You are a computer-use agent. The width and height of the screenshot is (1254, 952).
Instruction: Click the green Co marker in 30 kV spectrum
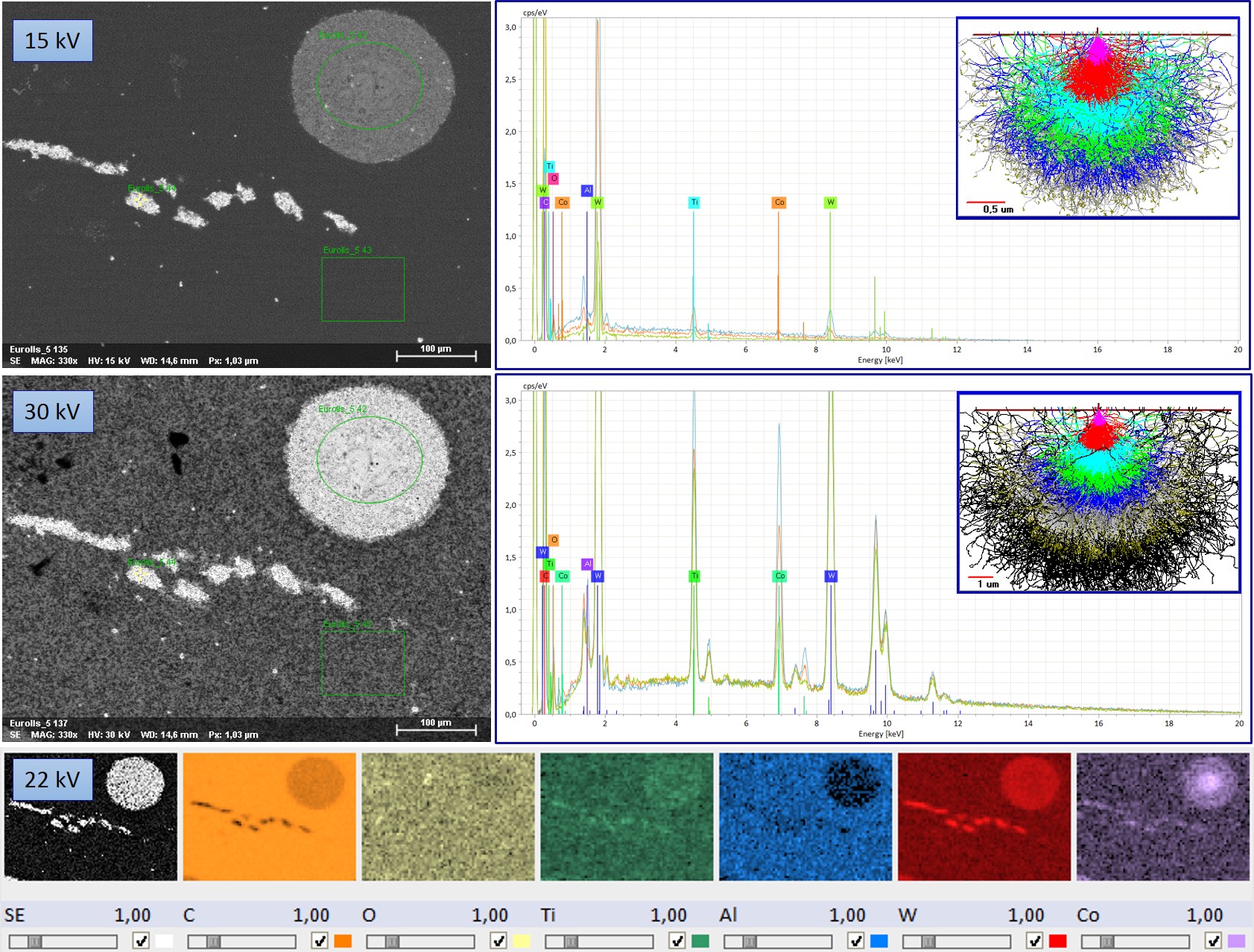(779, 576)
